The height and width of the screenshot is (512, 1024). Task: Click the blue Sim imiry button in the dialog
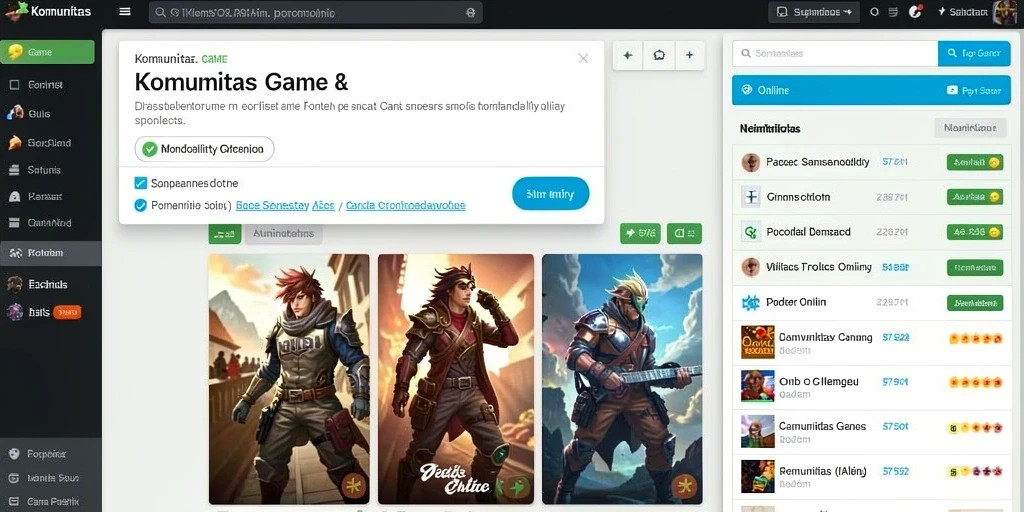[x=551, y=194]
